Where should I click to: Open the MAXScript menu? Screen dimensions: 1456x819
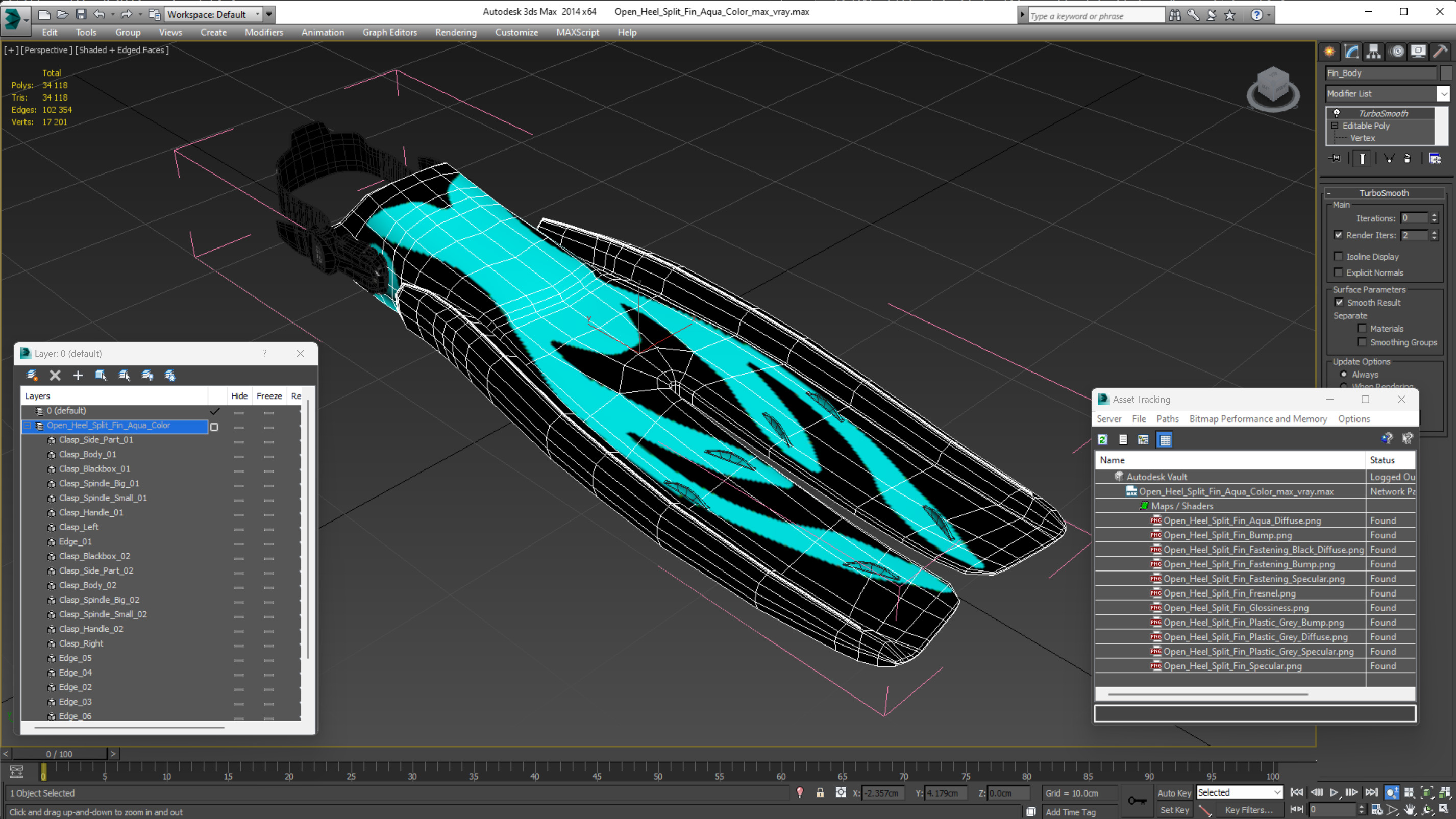coord(577,32)
